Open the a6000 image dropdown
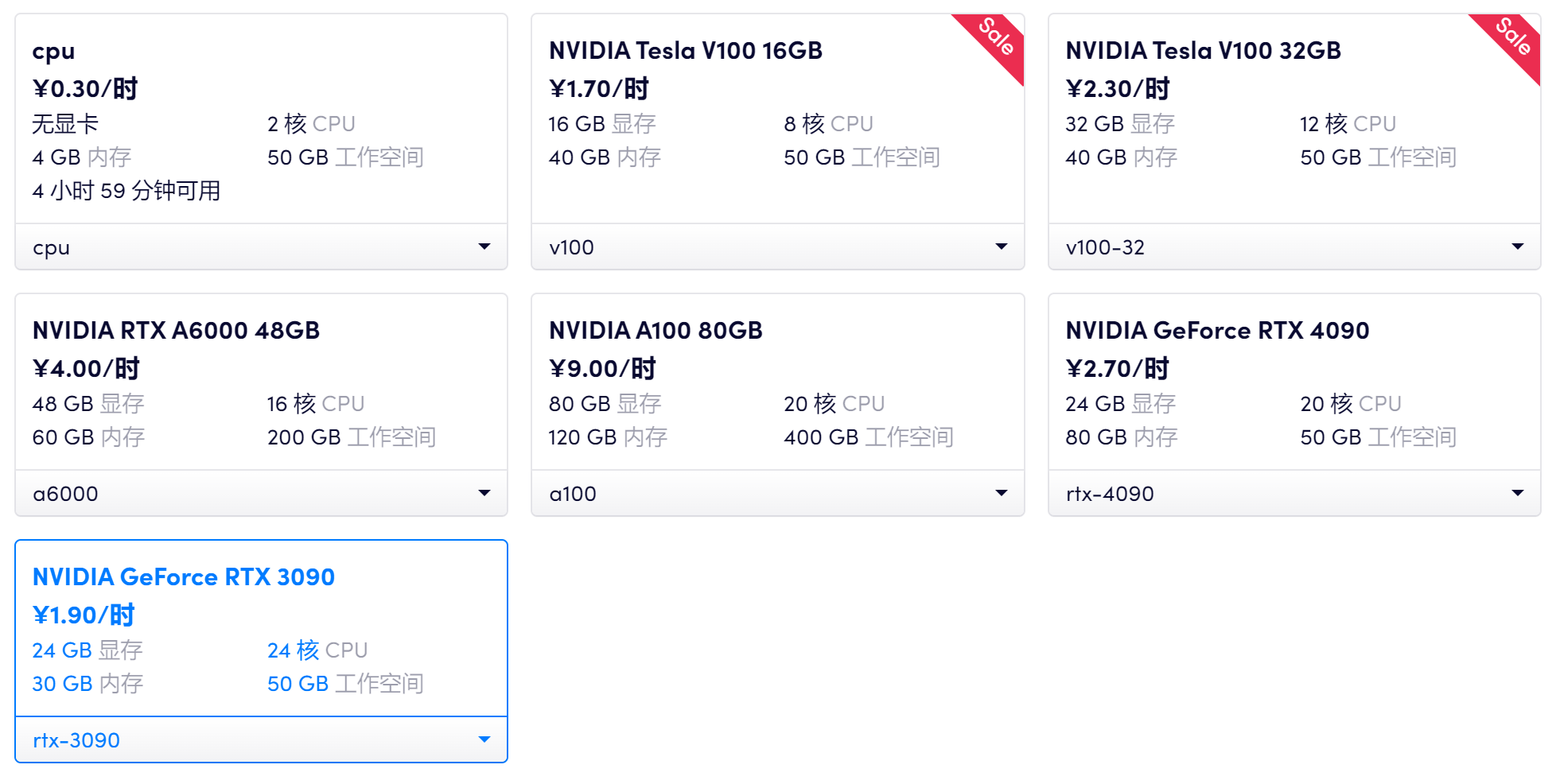 261,494
